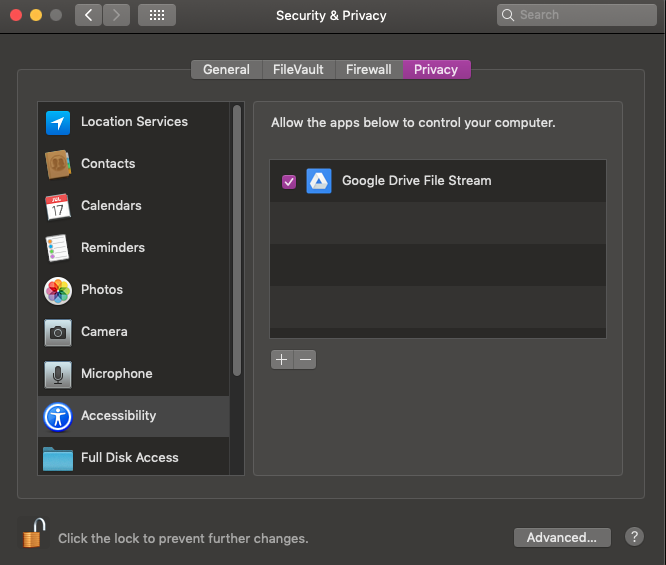Viewport: 666px width, 565px height.
Task: Choose Calendars privacy category
Action: (x=111, y=206)
